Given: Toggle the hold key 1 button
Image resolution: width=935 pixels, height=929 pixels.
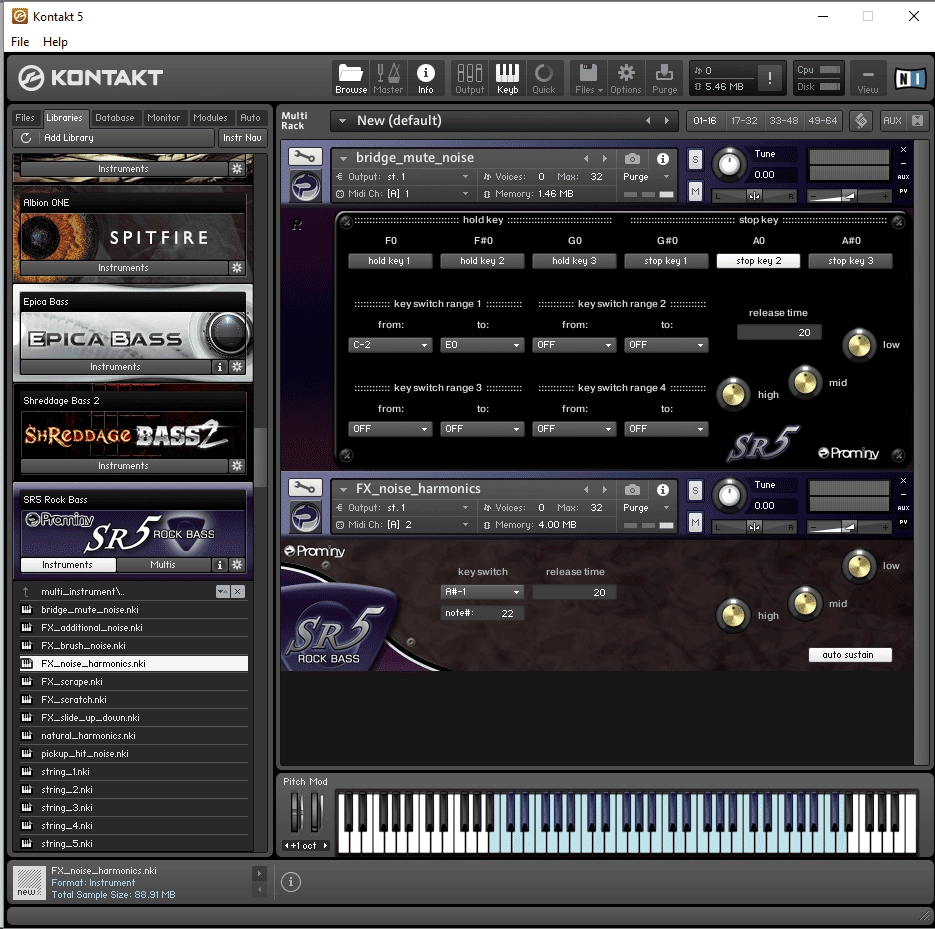Looking at the screenshot, I should (x=389, y=261).
